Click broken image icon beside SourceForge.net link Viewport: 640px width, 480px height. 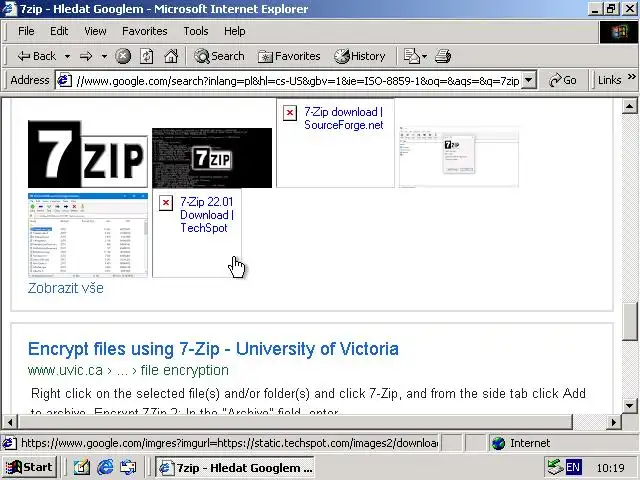pos(290,113)
